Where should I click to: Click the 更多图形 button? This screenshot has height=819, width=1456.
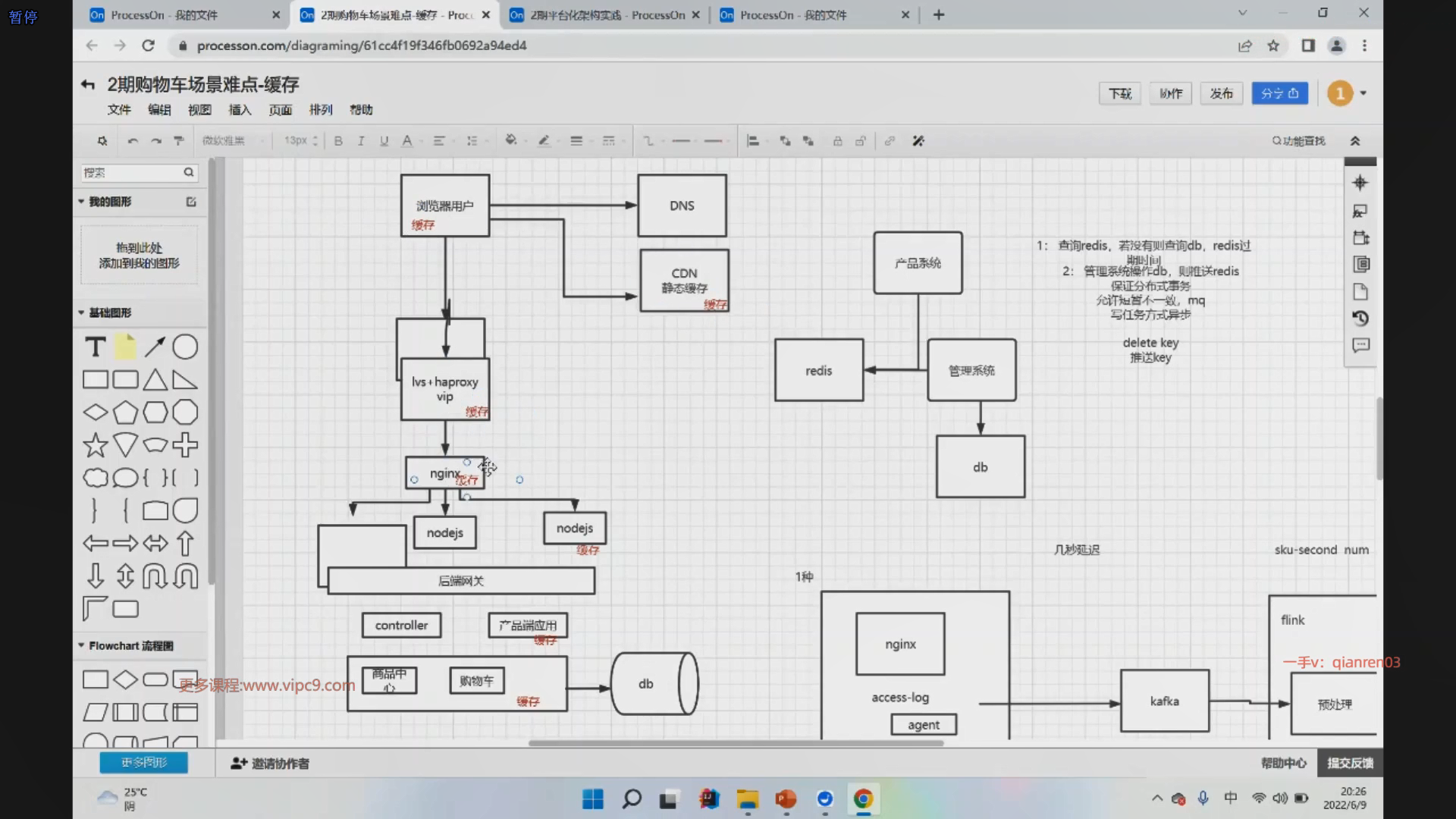point(143,762)
